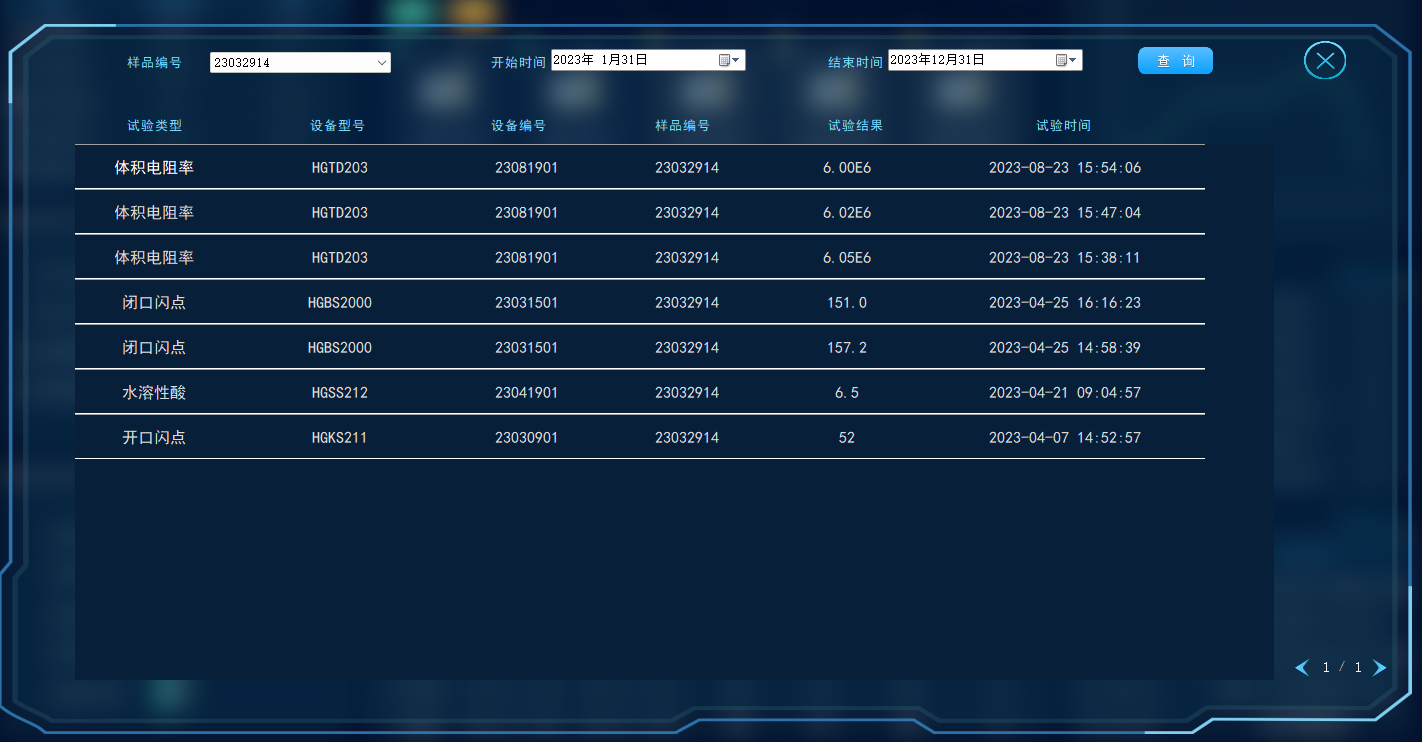Expand the sample number dropdown
The image size is (1422, 742).
pyautogui.click(x=382, y=63)
